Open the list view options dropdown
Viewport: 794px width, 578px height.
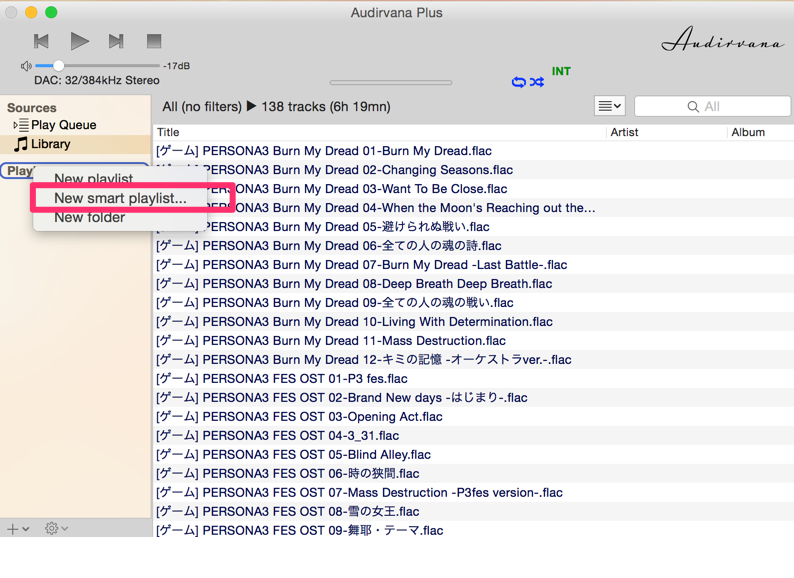610,106
